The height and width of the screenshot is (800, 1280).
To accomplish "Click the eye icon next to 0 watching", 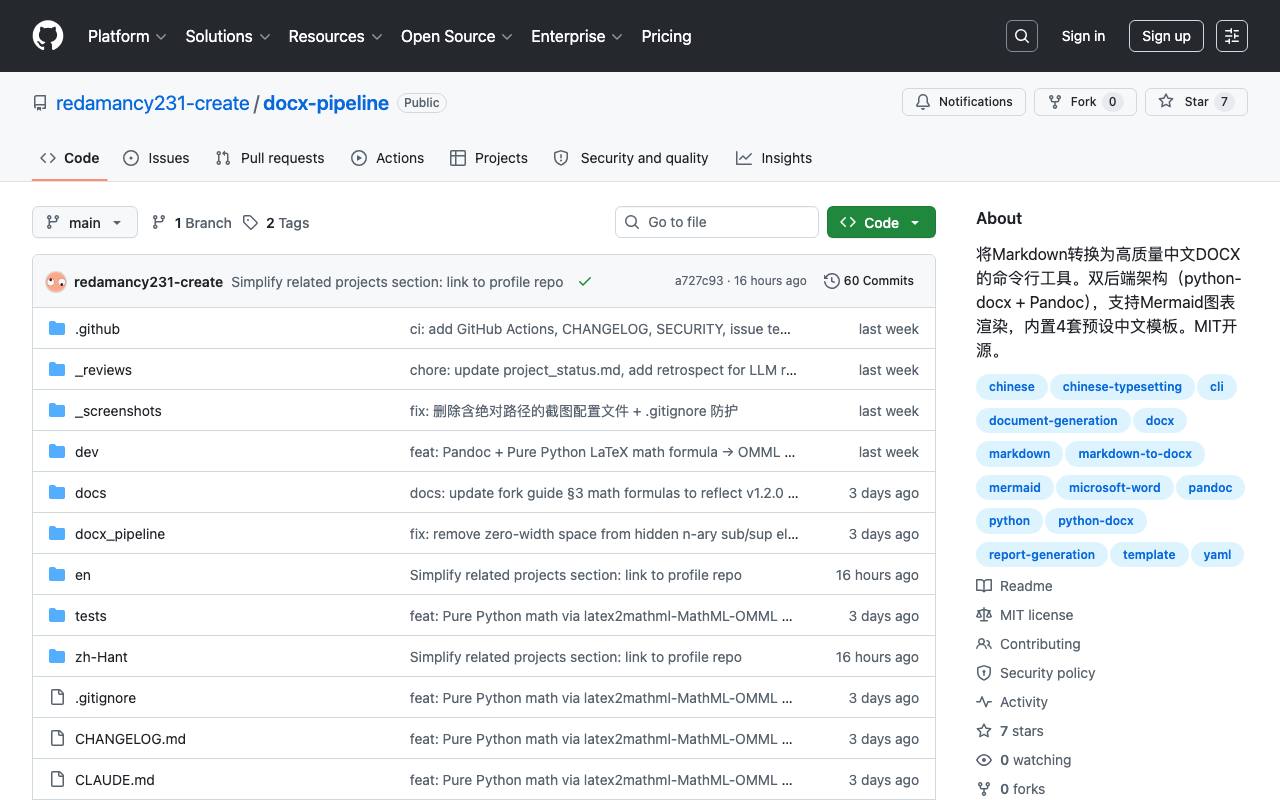I will click(984, 760).
